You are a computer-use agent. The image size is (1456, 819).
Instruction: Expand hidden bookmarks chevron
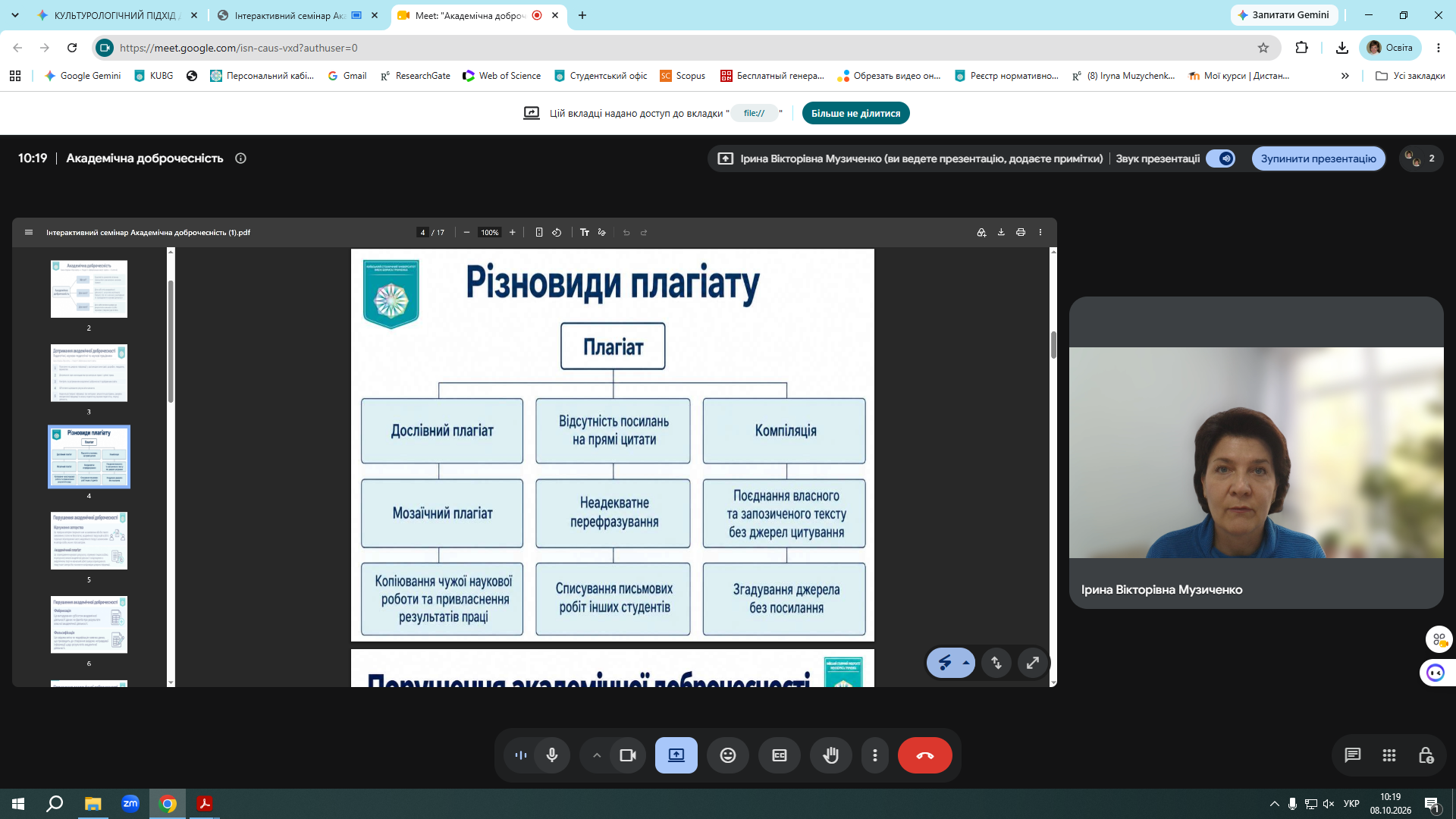(x=1345, y=76)
